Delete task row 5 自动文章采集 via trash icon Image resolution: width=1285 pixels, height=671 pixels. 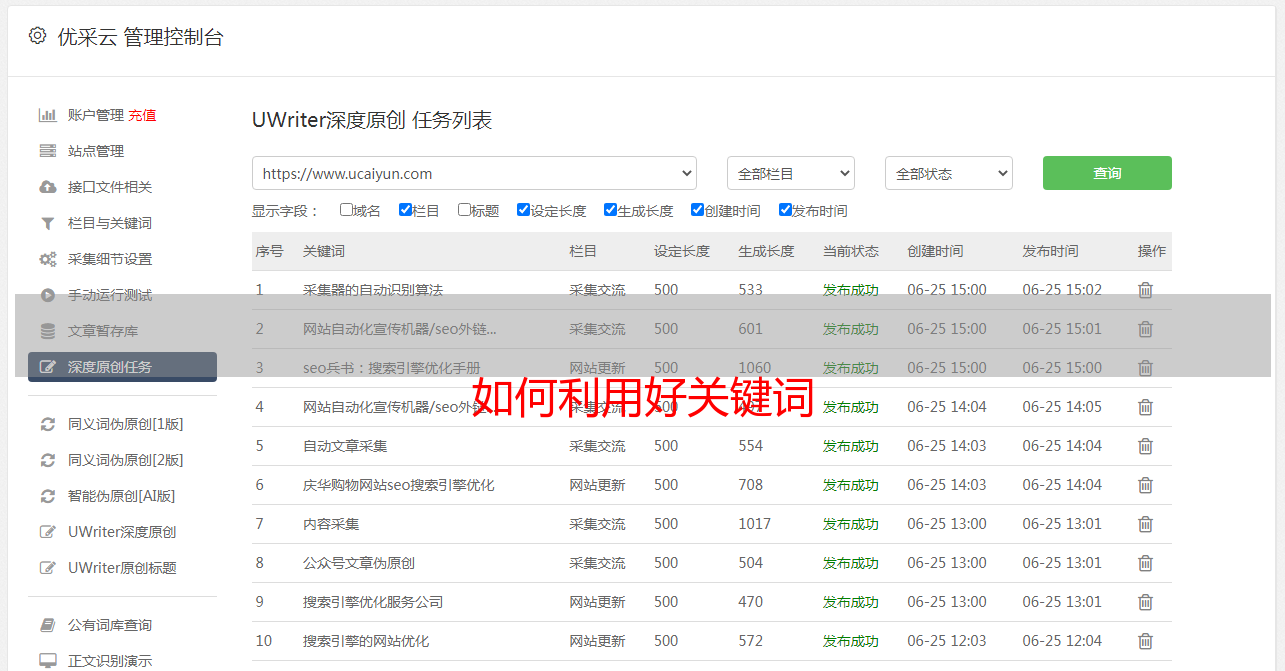pos(1145,446)
